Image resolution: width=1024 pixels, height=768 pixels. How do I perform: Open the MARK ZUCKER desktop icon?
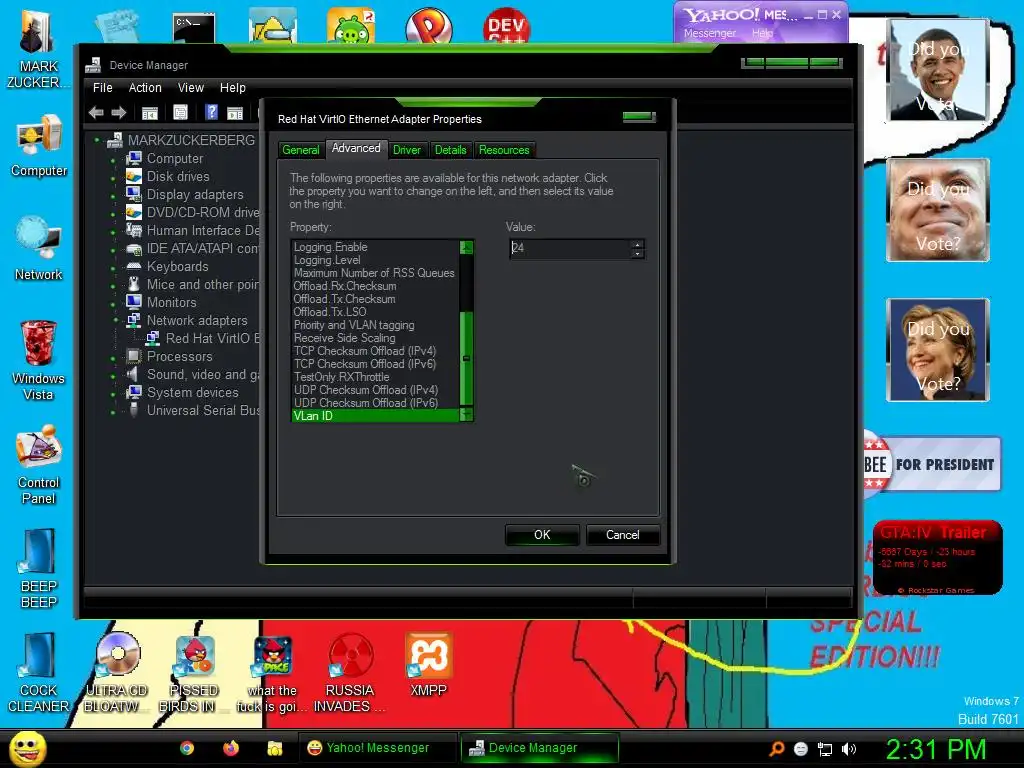point(37,49)
